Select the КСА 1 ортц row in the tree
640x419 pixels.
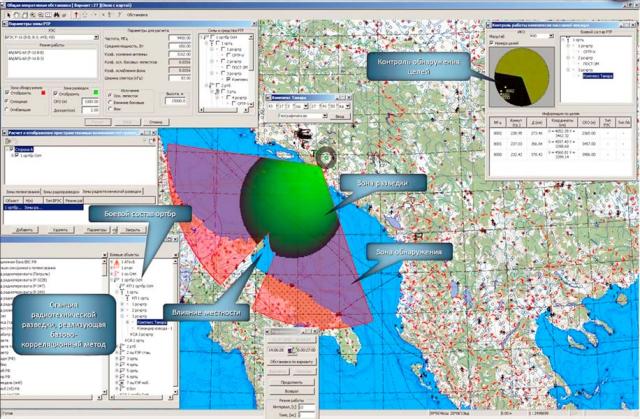134,340
